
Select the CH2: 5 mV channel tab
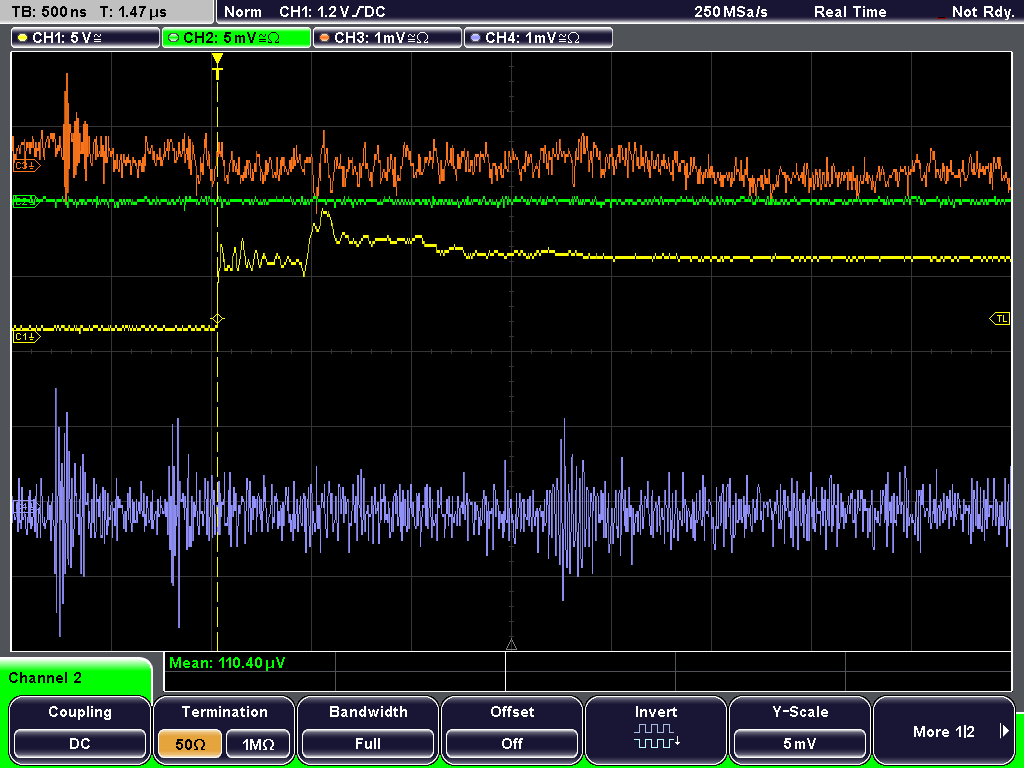coord(236,38)
